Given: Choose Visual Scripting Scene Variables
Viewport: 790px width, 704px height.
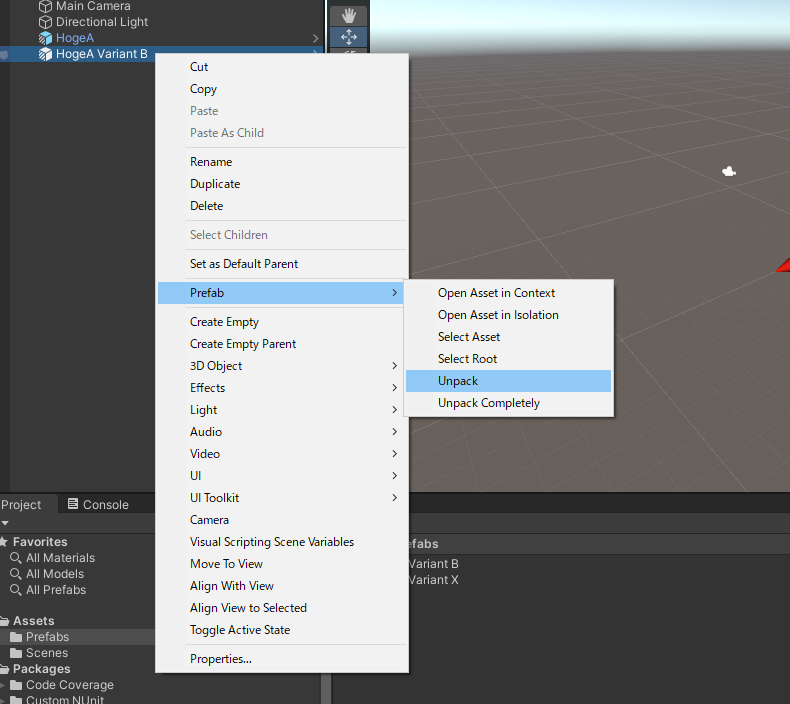Looking at the screenshot, I should [282, 542].
